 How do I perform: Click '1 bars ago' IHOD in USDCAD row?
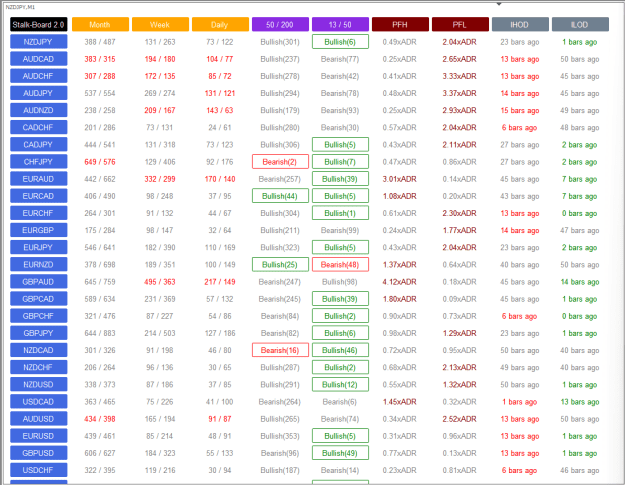[x=520, y=402]
